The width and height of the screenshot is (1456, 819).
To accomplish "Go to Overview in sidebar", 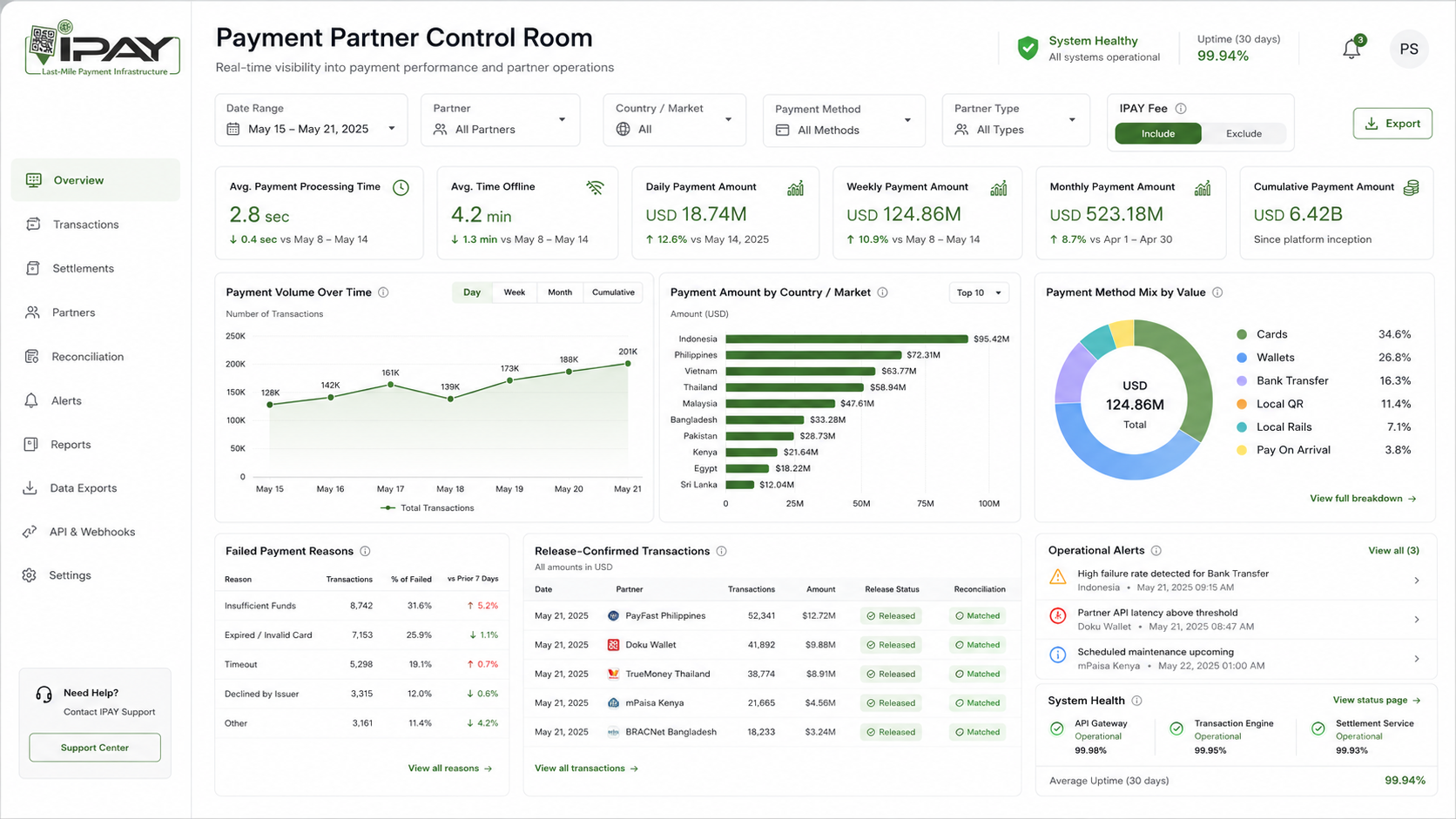I will tap(96, 180).
